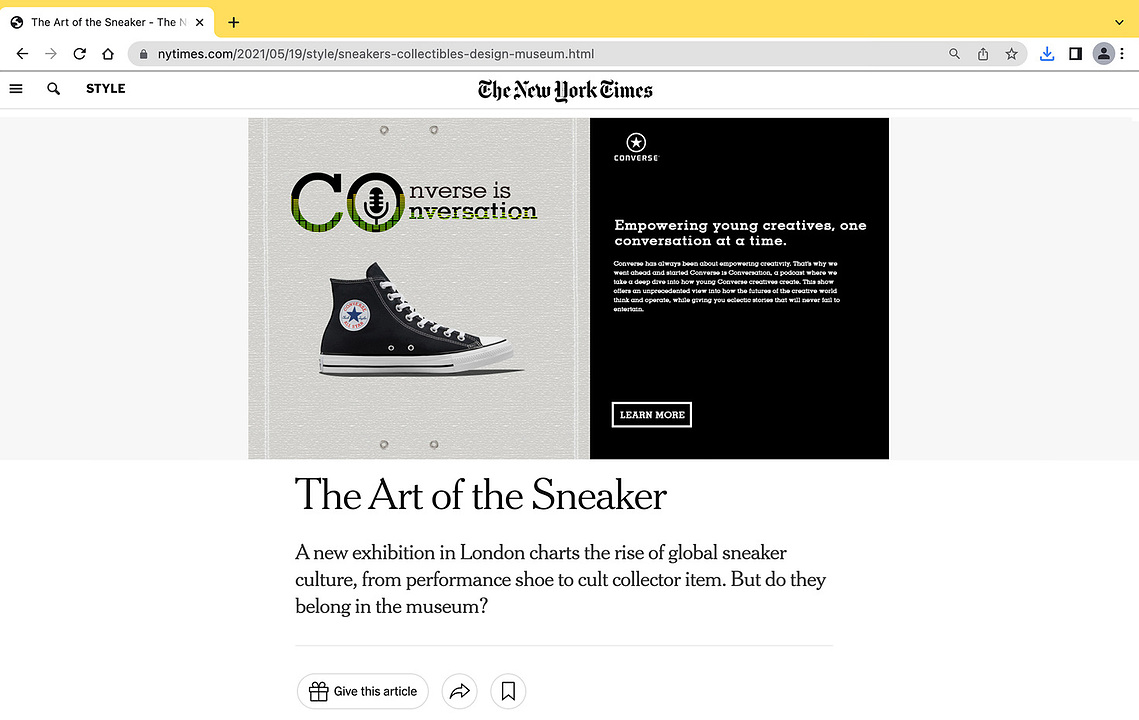Open the downloads icon in toolbar
Screen dimensions: 1139x720
tap(1047, 54)
